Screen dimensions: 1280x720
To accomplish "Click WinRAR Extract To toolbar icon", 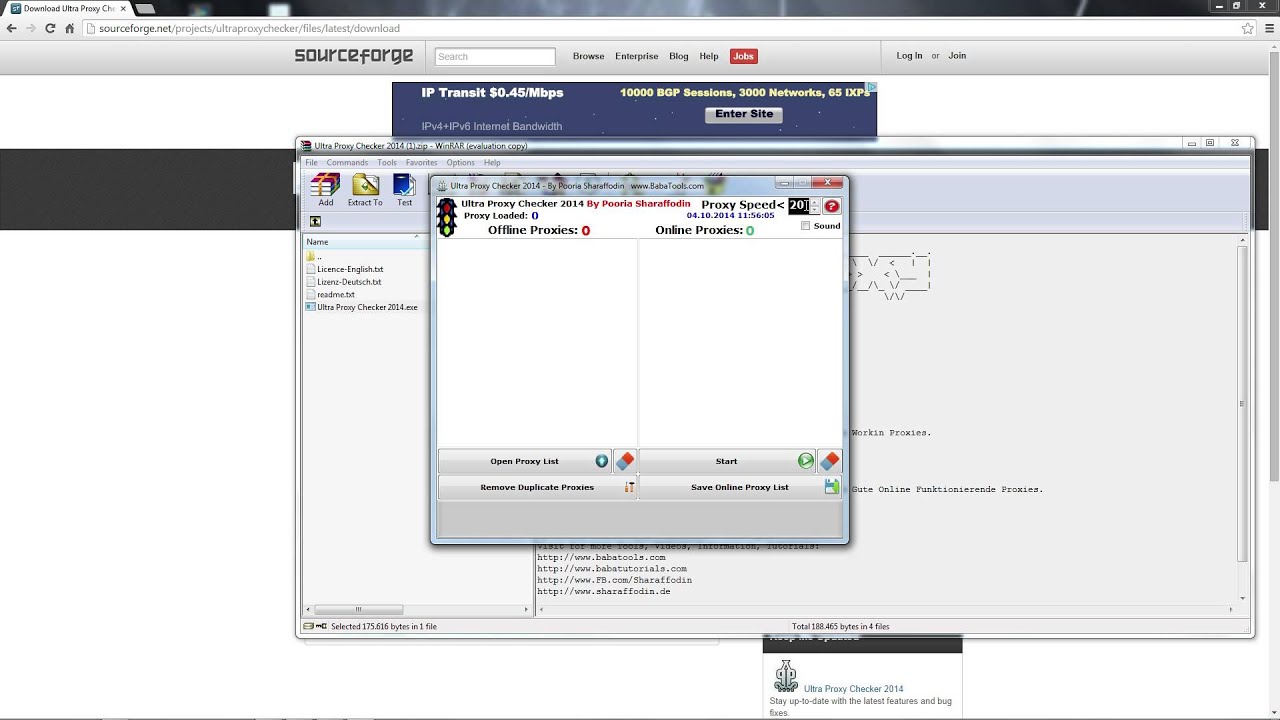I will [365, 185].
